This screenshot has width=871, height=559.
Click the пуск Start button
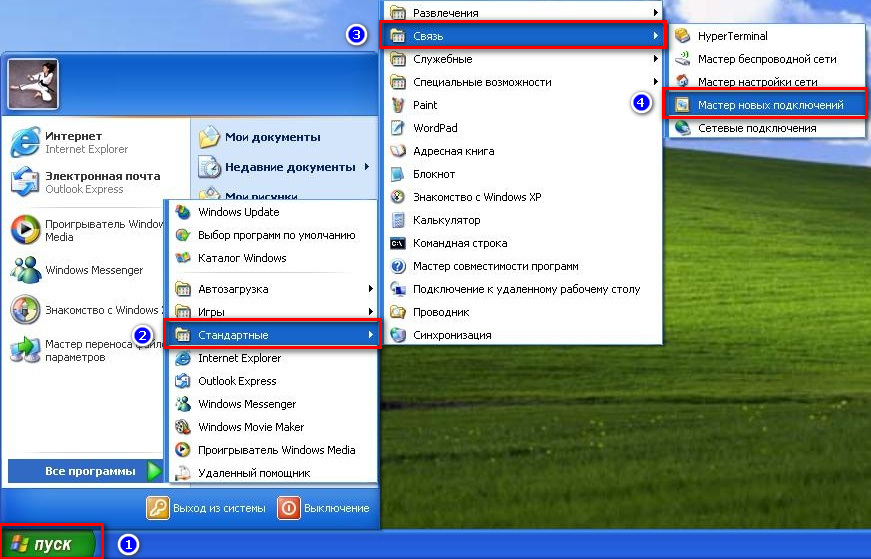(51, 543)
